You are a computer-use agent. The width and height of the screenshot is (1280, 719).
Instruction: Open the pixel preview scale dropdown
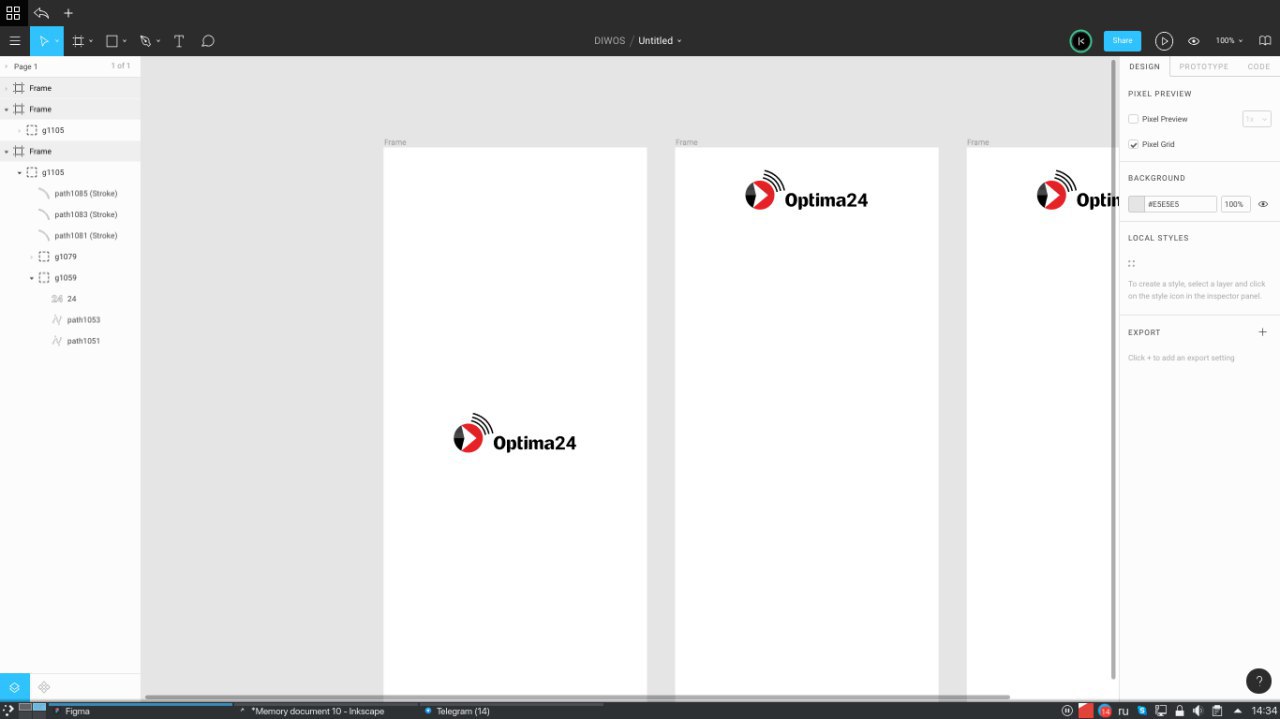click(1256, 119)
